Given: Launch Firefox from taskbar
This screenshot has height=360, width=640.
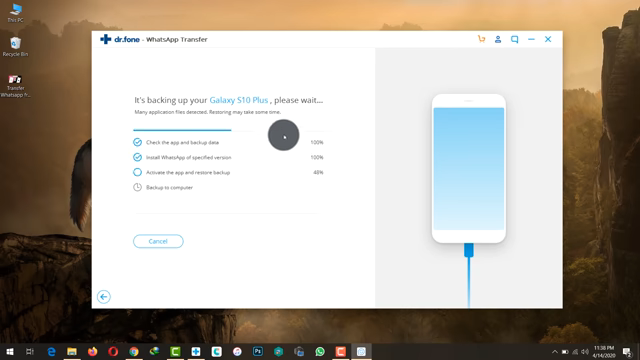Looking at the screenshot, I should (x=93, y=351).
